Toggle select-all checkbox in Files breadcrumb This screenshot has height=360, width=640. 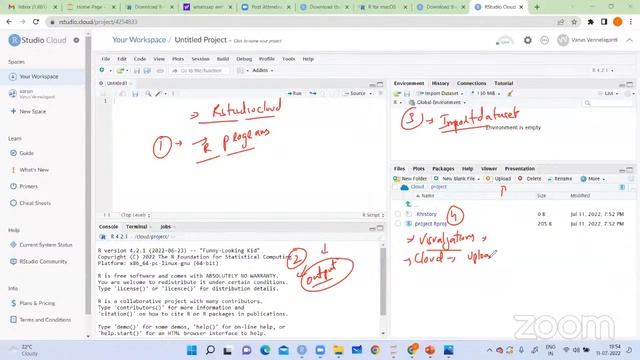click(395, 187)
